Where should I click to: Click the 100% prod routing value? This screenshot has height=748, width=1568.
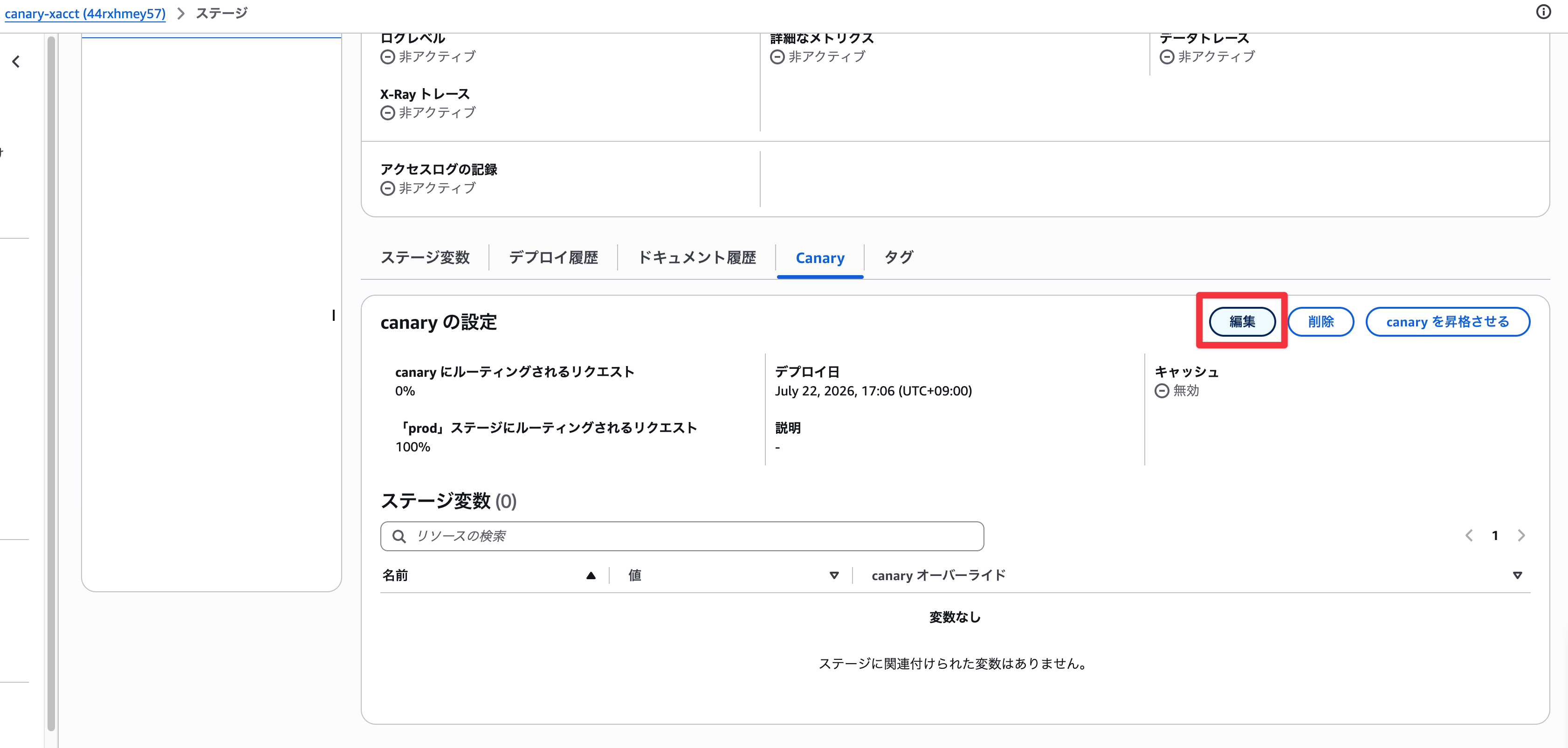click(x=413, y=447)
